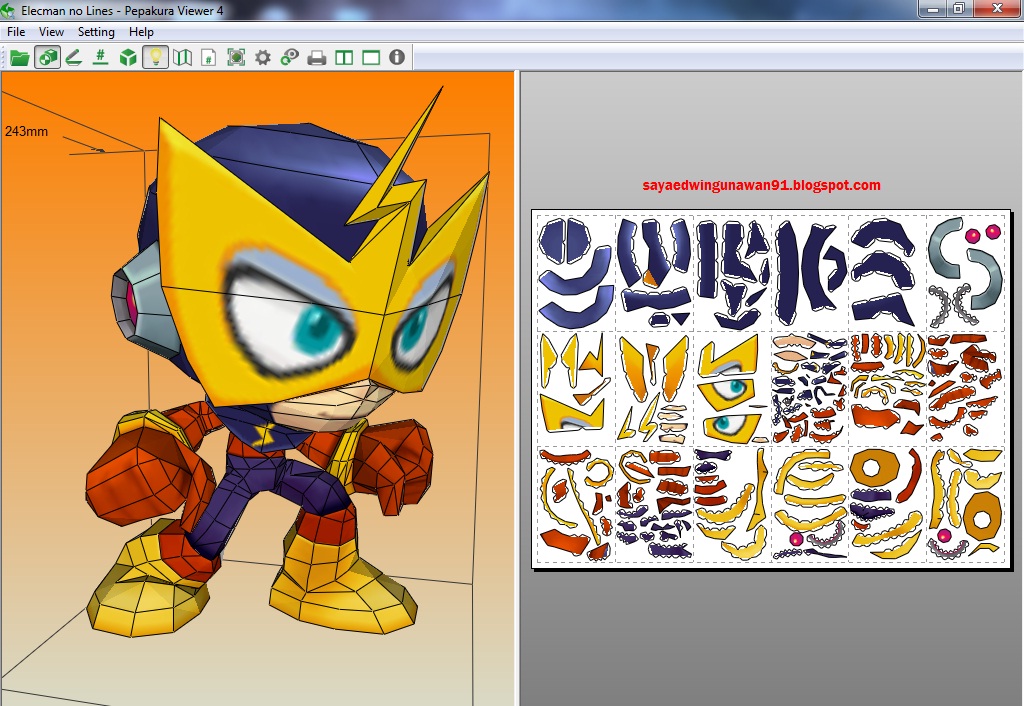
Task: Toggle the show edges pencil icon
Action: point(74,57)
